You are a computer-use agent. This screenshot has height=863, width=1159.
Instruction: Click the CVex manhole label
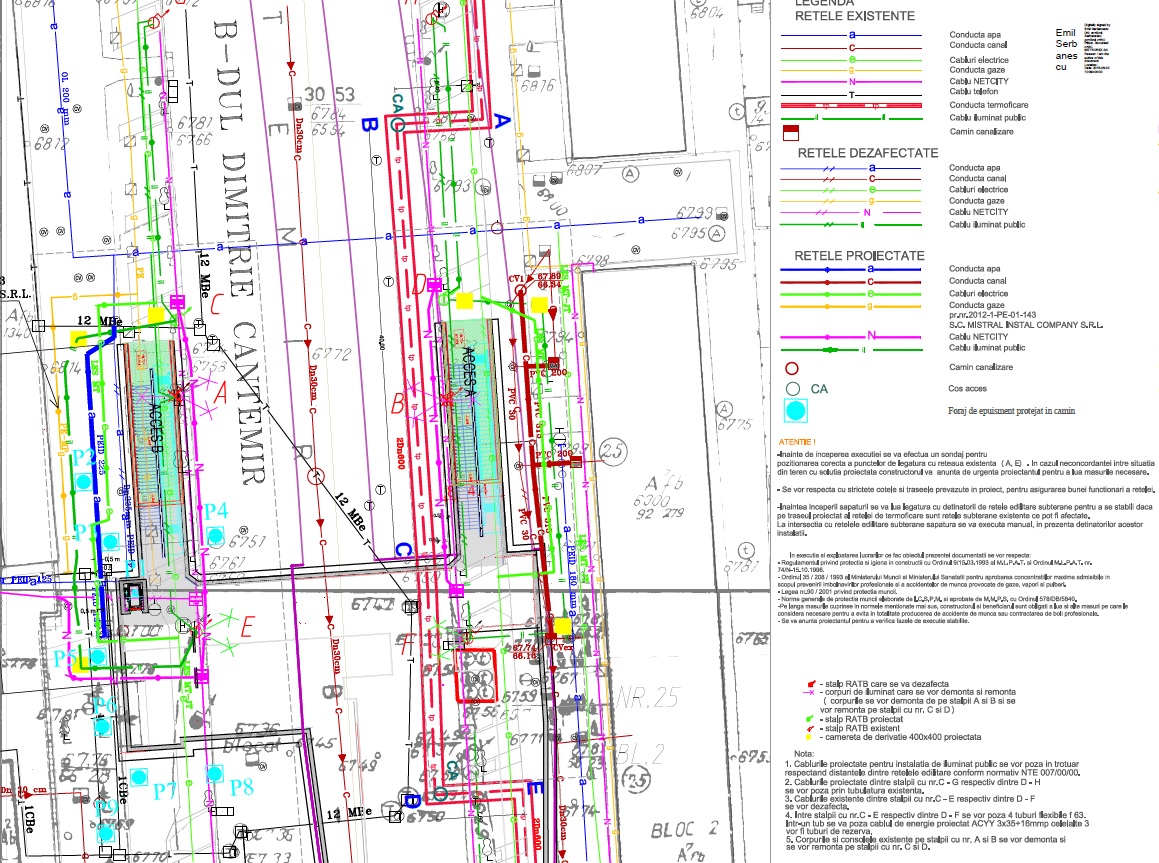563,647
